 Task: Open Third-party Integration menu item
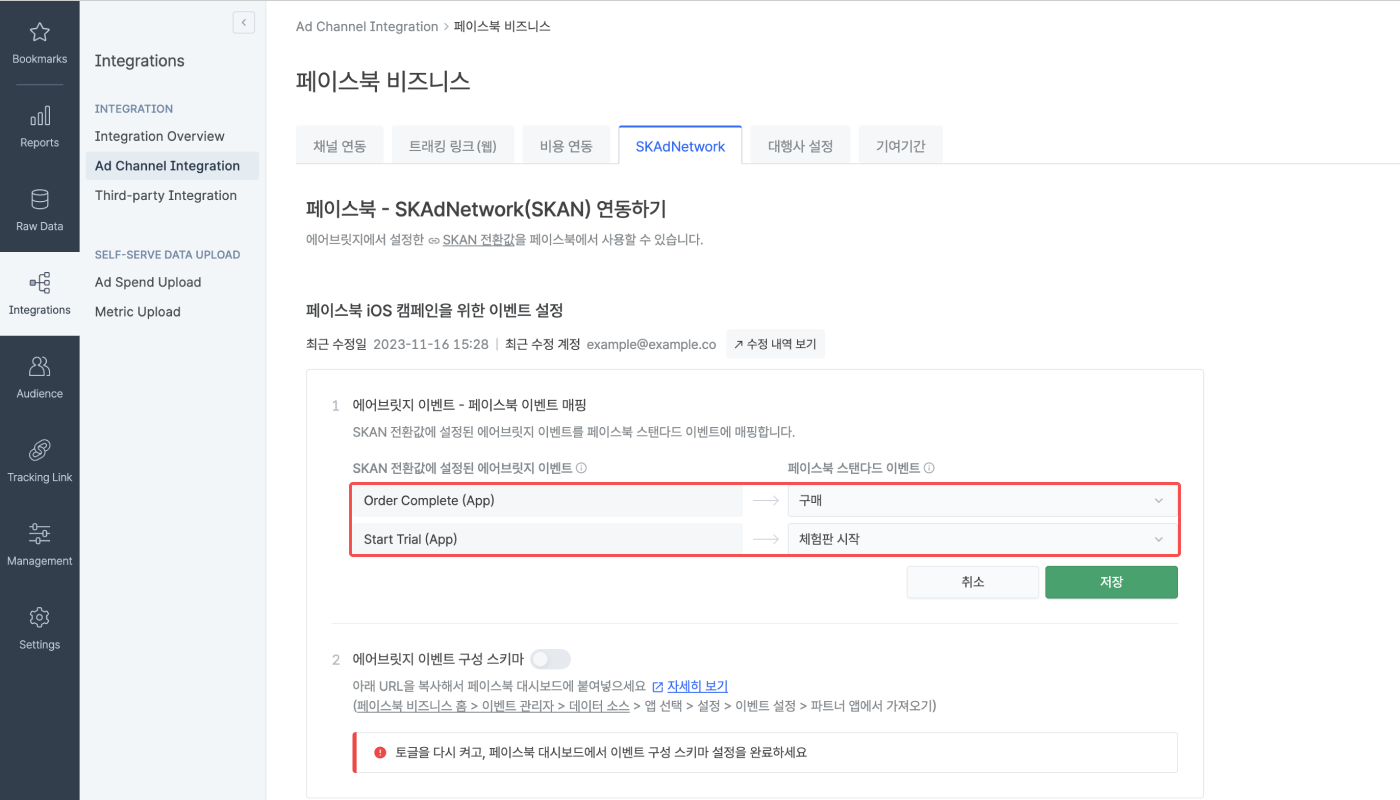point(166,195)
